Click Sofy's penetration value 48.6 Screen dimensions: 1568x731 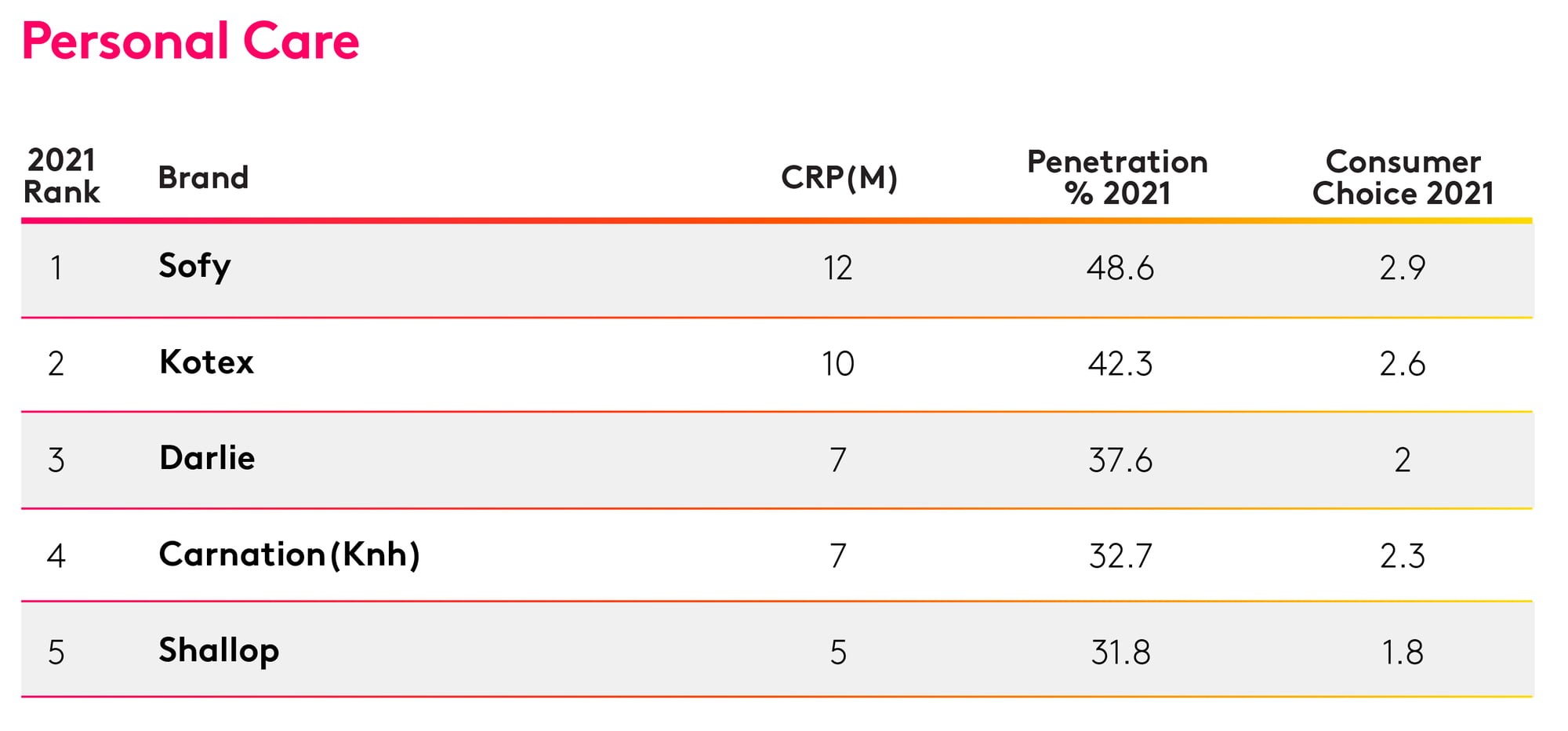pos(1120,268)
